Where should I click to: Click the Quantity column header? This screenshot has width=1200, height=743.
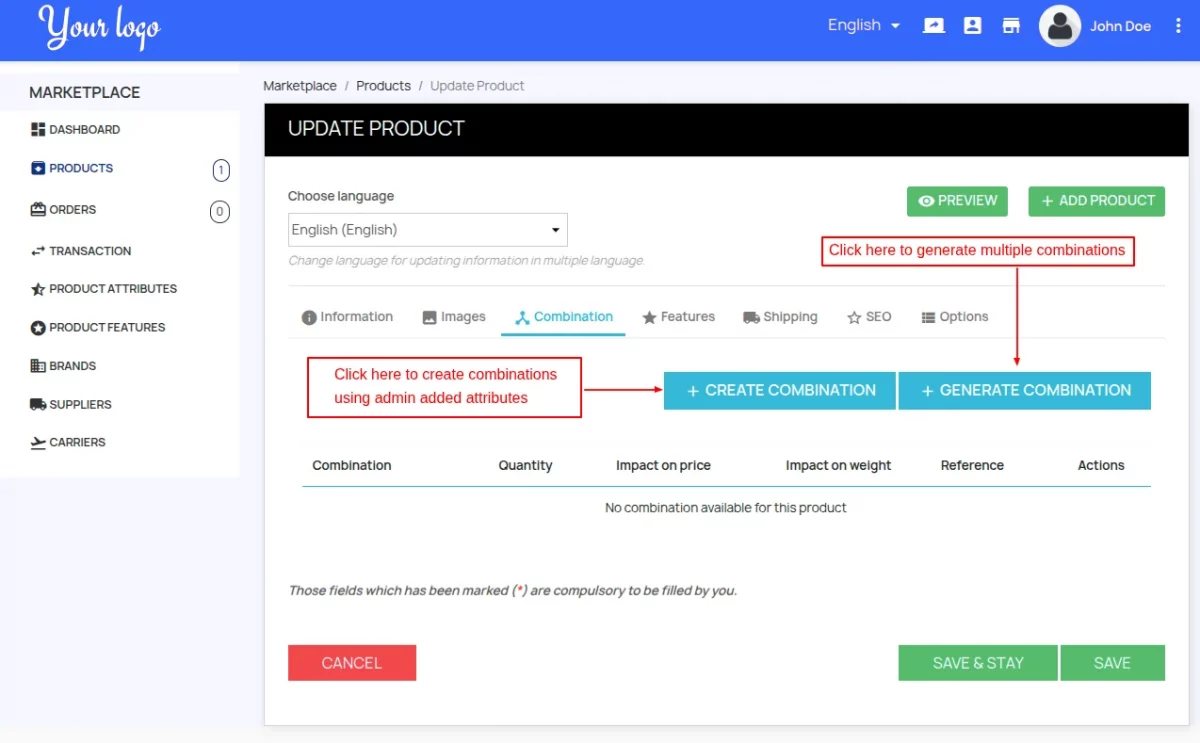pyautogui.click(x=525, y=466)
